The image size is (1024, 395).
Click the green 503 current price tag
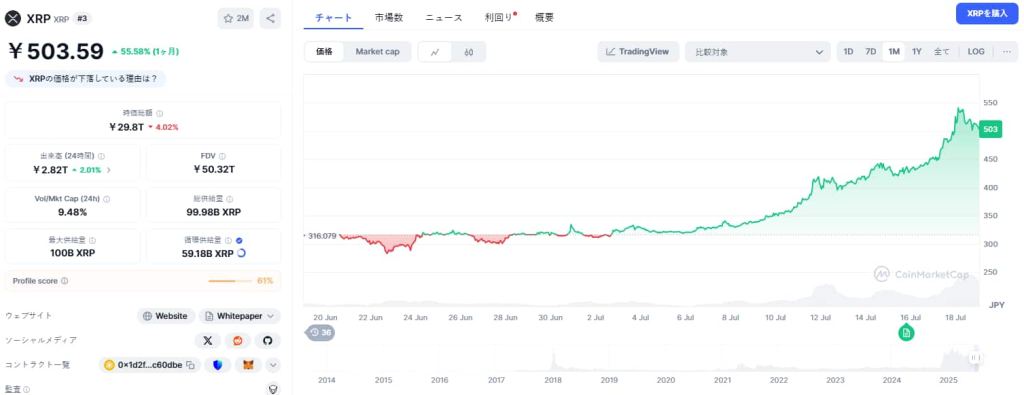[x=991, y=130]
